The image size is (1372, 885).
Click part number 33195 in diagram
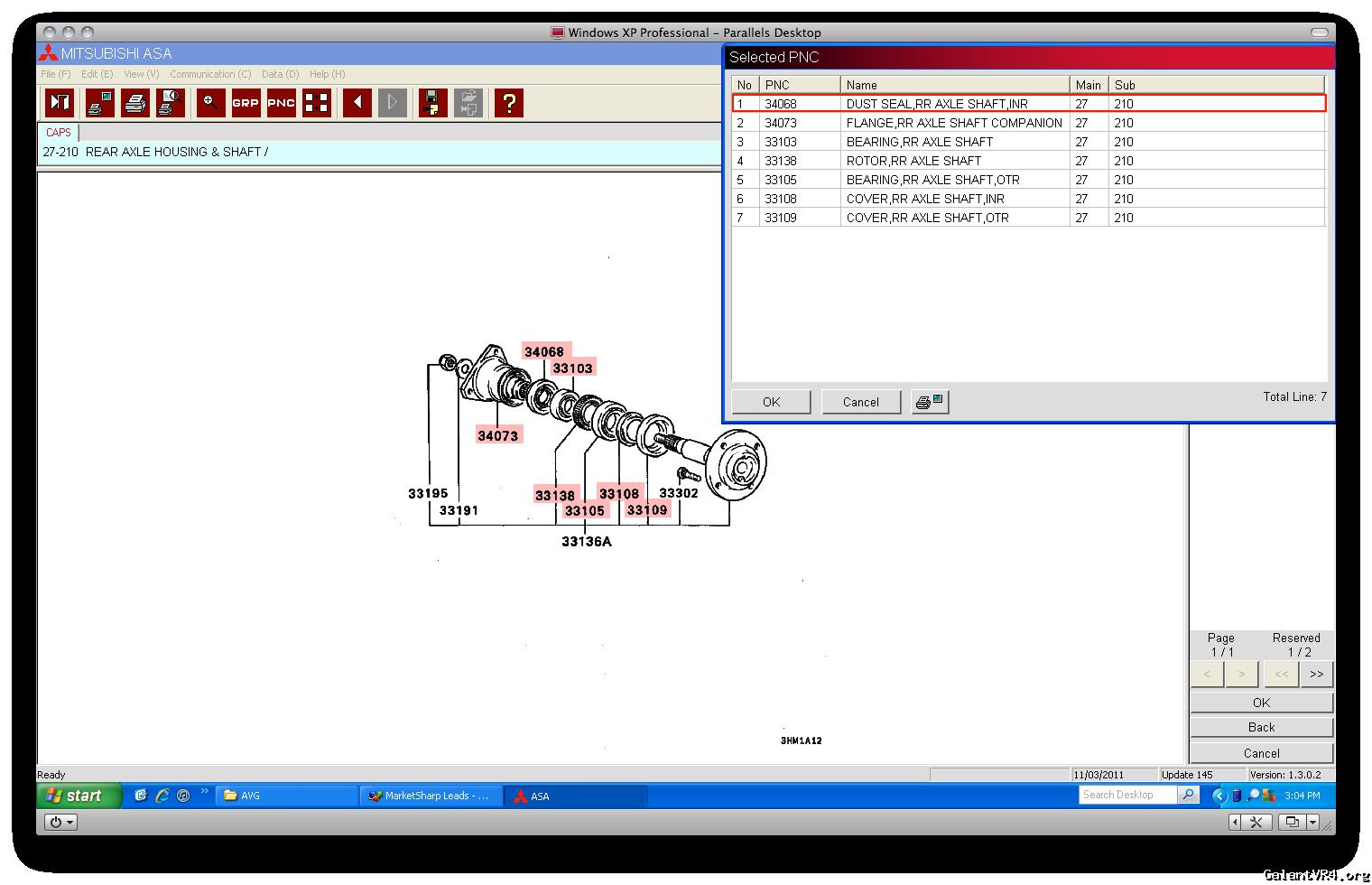[428, 493]
